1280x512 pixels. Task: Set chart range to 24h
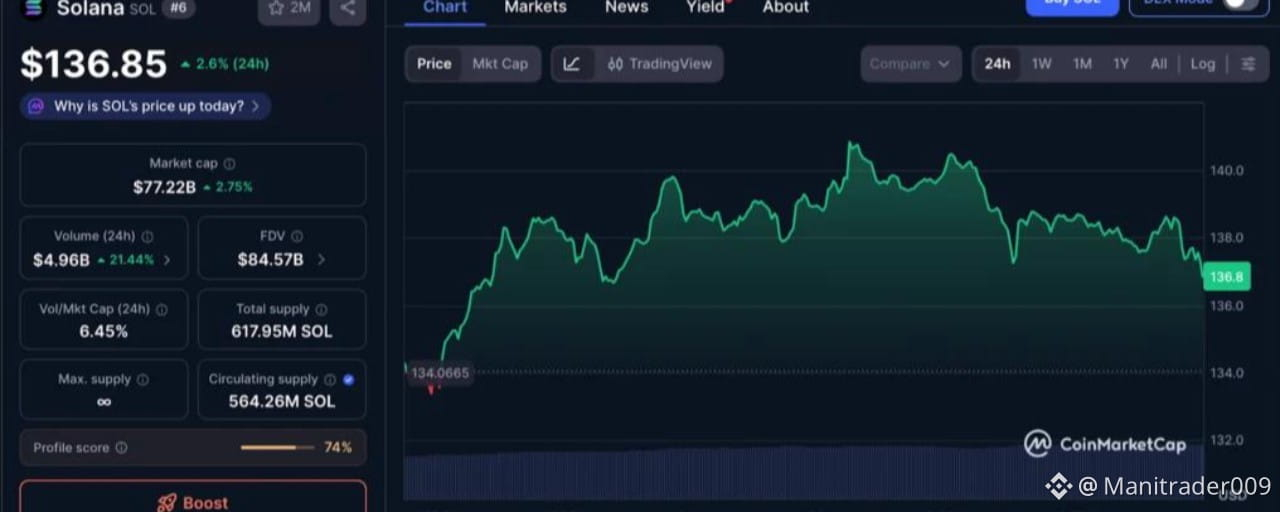click(x=997, y=64)
